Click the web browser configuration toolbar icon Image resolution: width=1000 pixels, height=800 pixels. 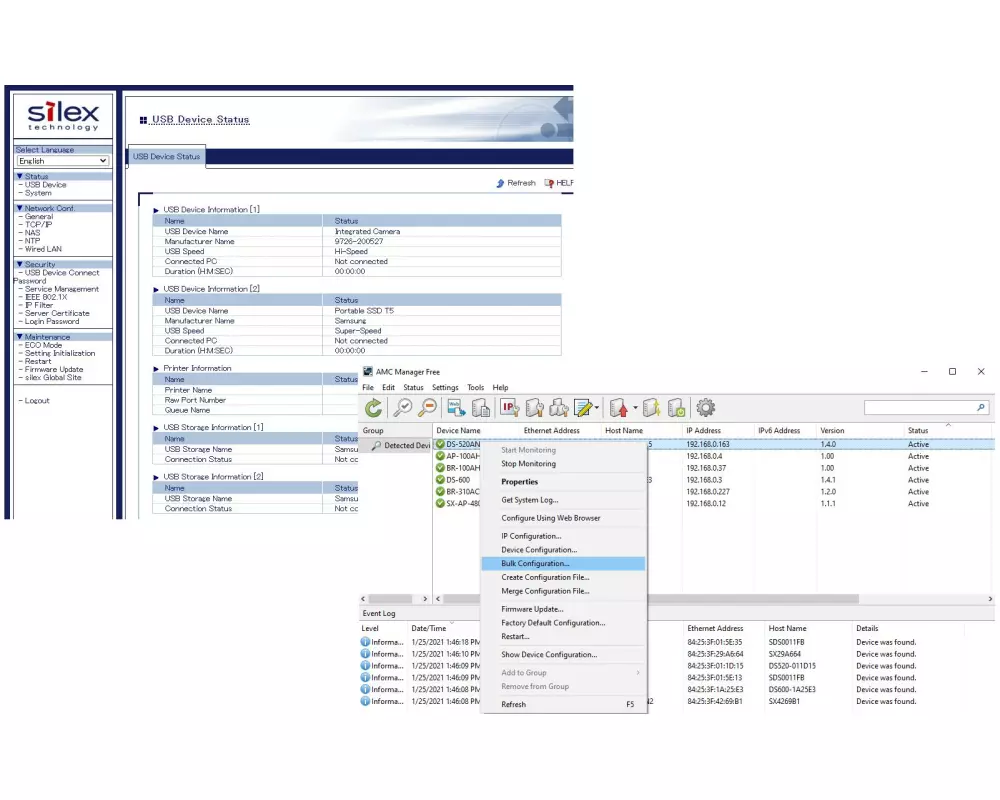(x=456, y=408)
